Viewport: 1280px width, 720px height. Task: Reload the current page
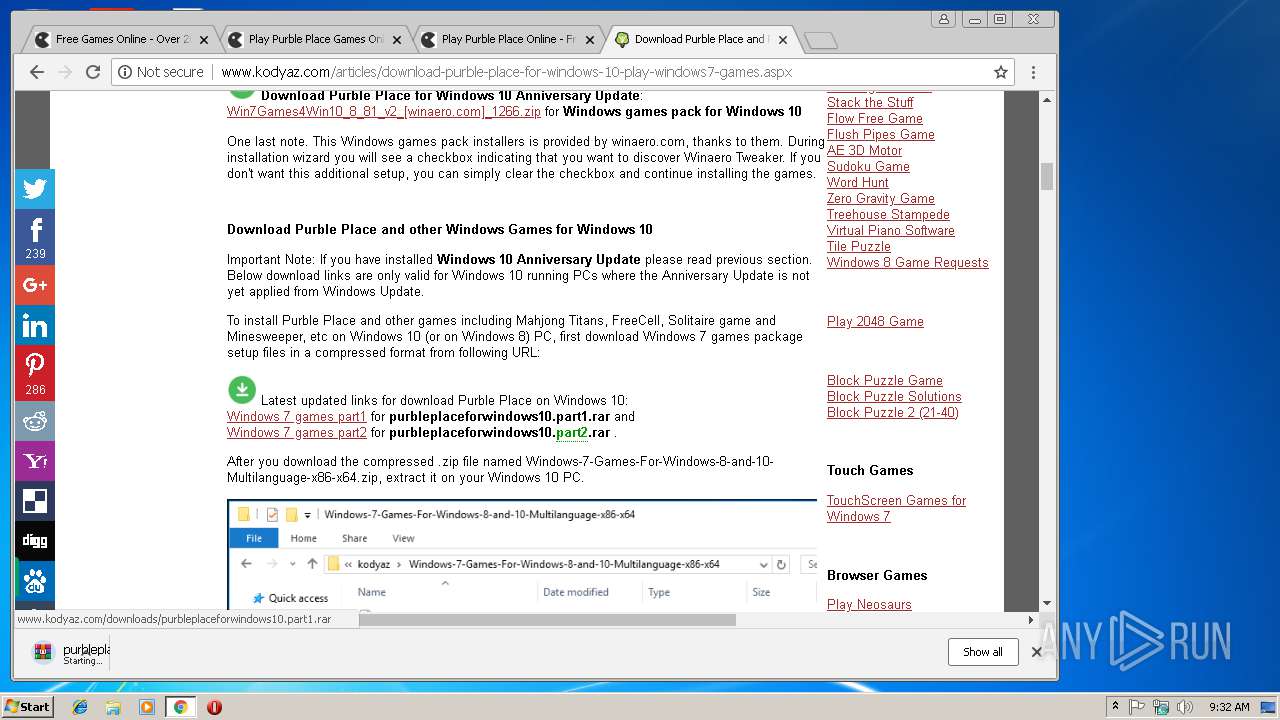pyautogui.click(x=93, y=72)
